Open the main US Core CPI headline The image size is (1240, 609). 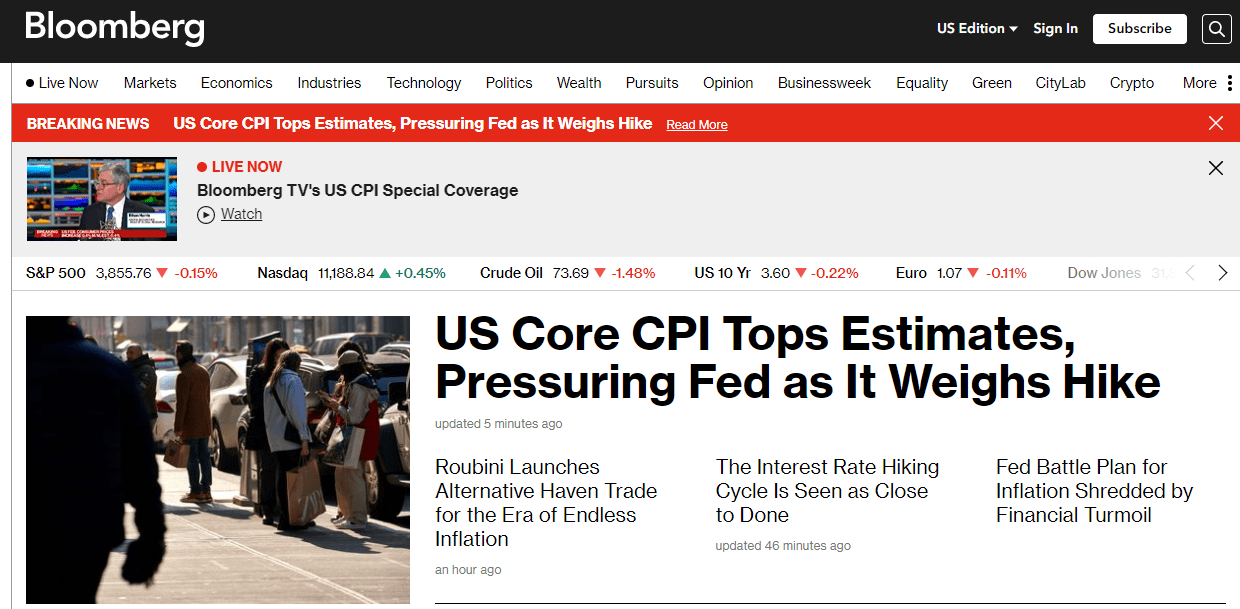(x=797, y=358)
